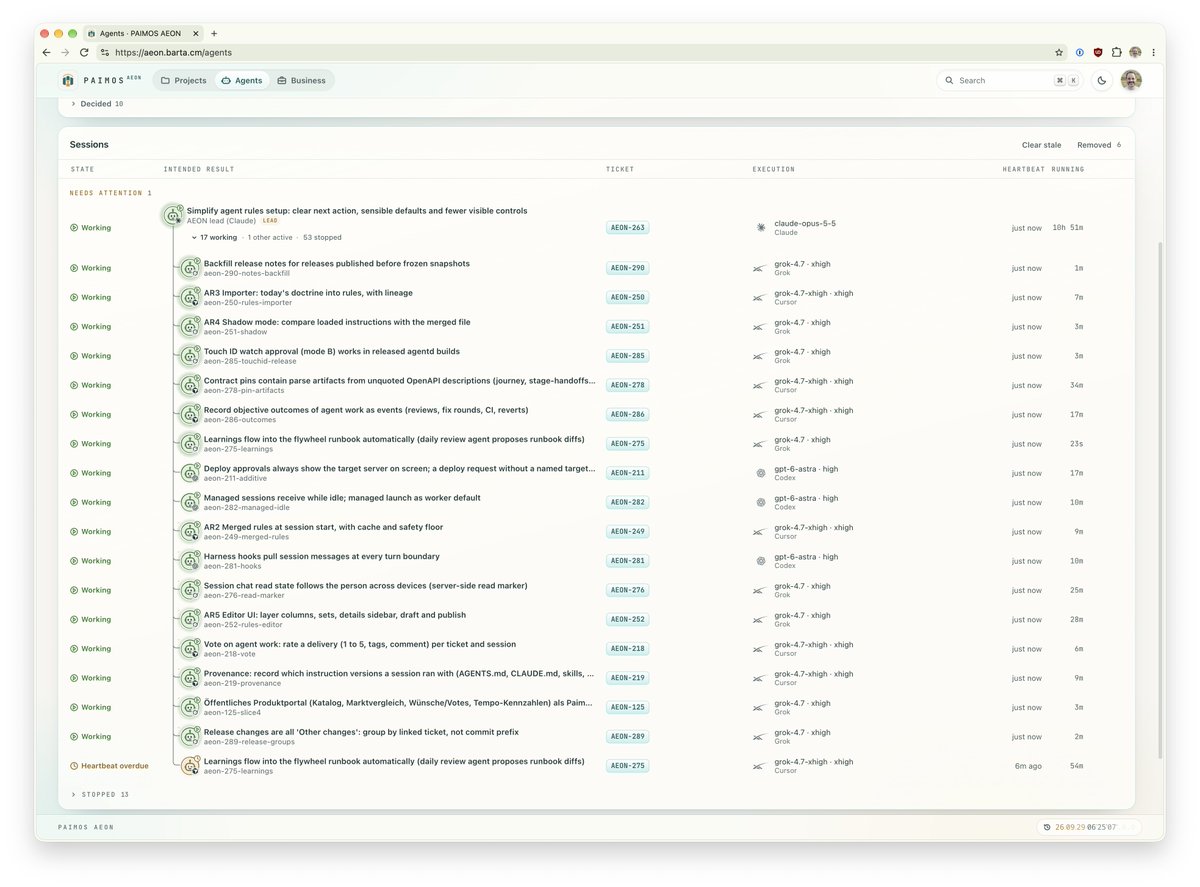Toggle dark mode with the moon button
The height and width of the screenshot is (887, 1200).
[1102, 80]
